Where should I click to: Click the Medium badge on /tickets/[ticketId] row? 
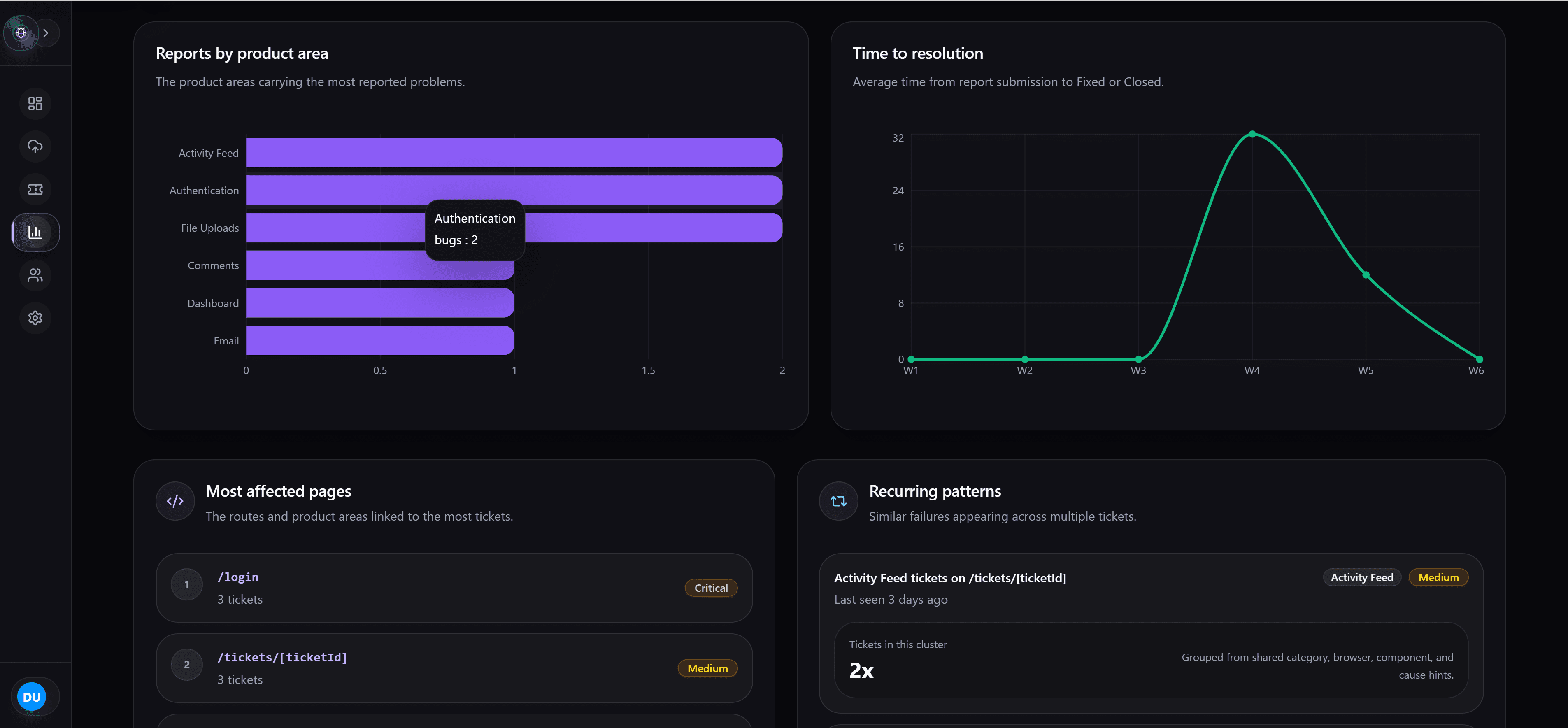707,668
